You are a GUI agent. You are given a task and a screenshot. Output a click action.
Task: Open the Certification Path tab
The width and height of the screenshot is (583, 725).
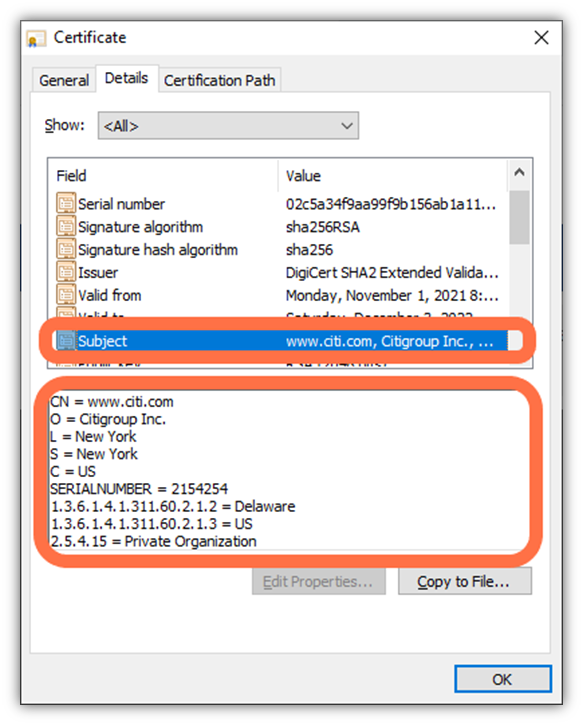coord(219,80)
